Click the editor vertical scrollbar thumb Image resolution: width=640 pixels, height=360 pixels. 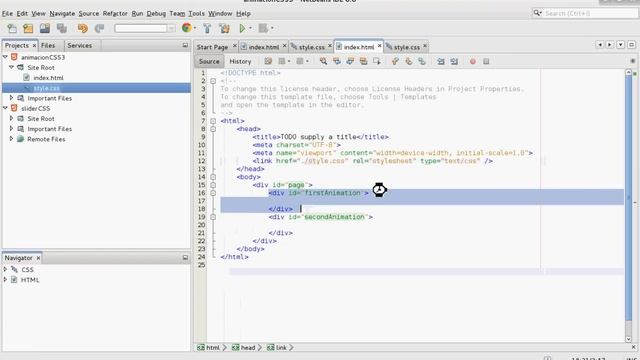[x=629, y=198]
